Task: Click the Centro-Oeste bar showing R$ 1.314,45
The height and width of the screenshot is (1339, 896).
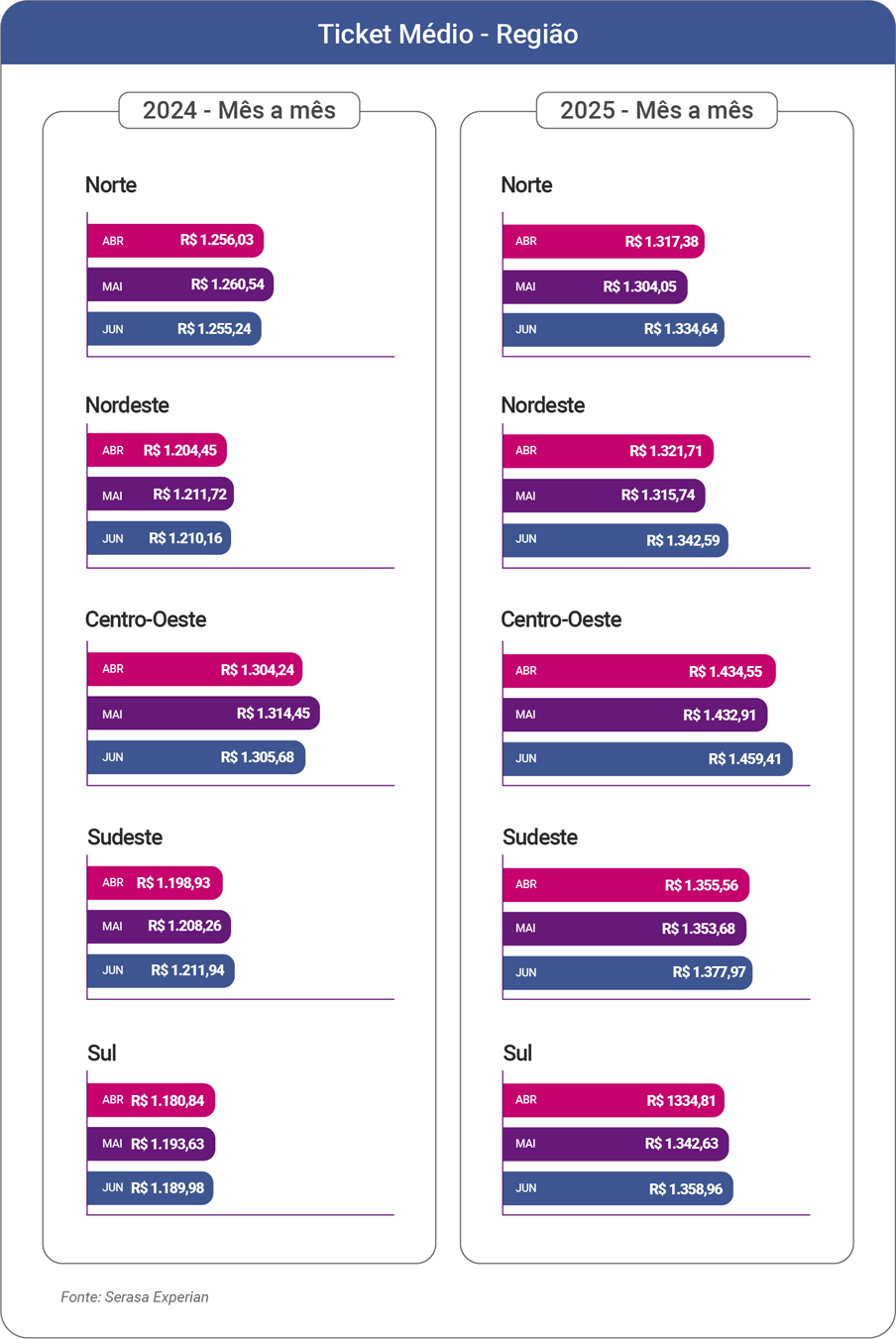Action: (203, 714)
